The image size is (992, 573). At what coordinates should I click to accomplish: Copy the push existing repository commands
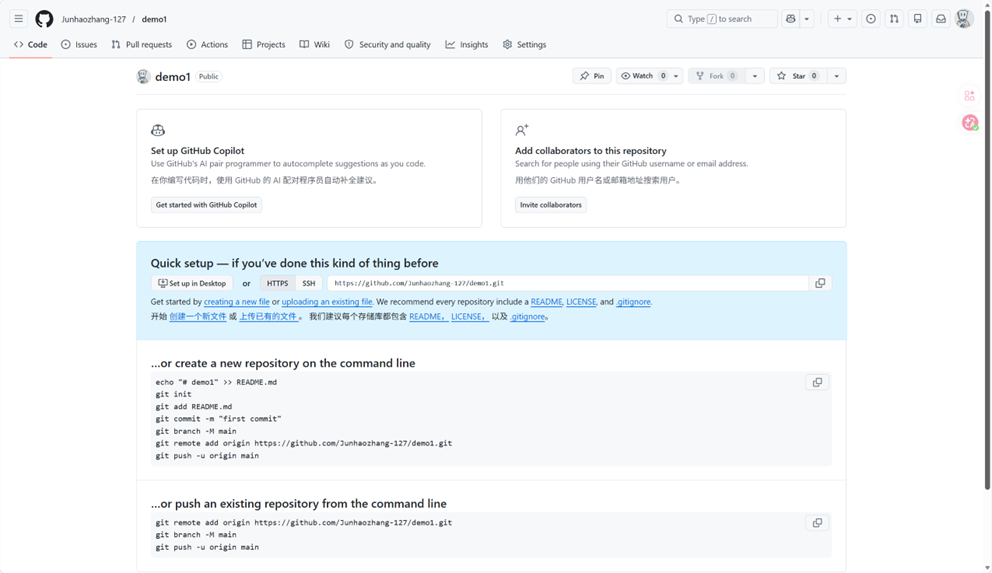point(817,523)
